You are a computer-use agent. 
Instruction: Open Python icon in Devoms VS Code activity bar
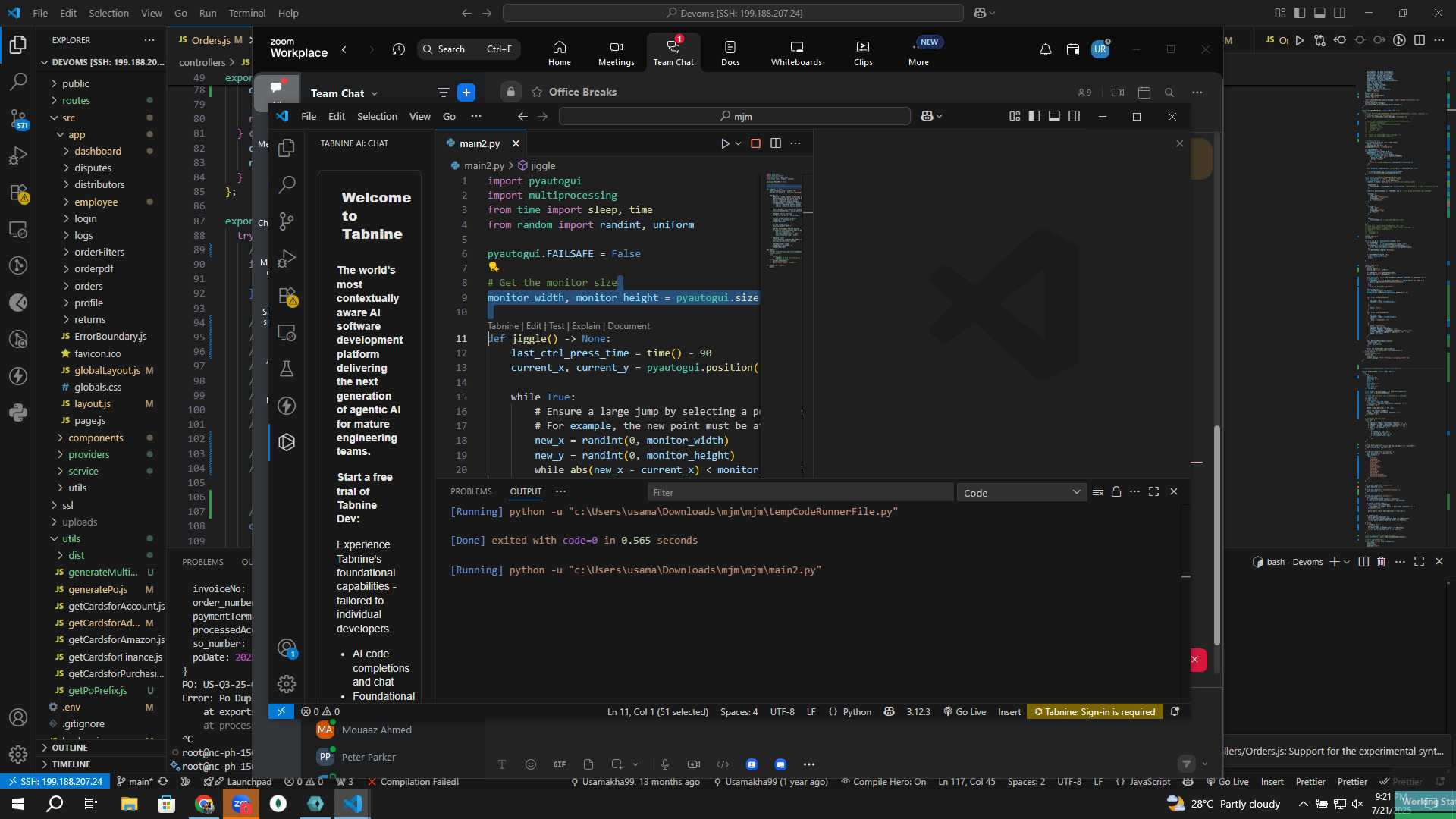pos(18,413)
